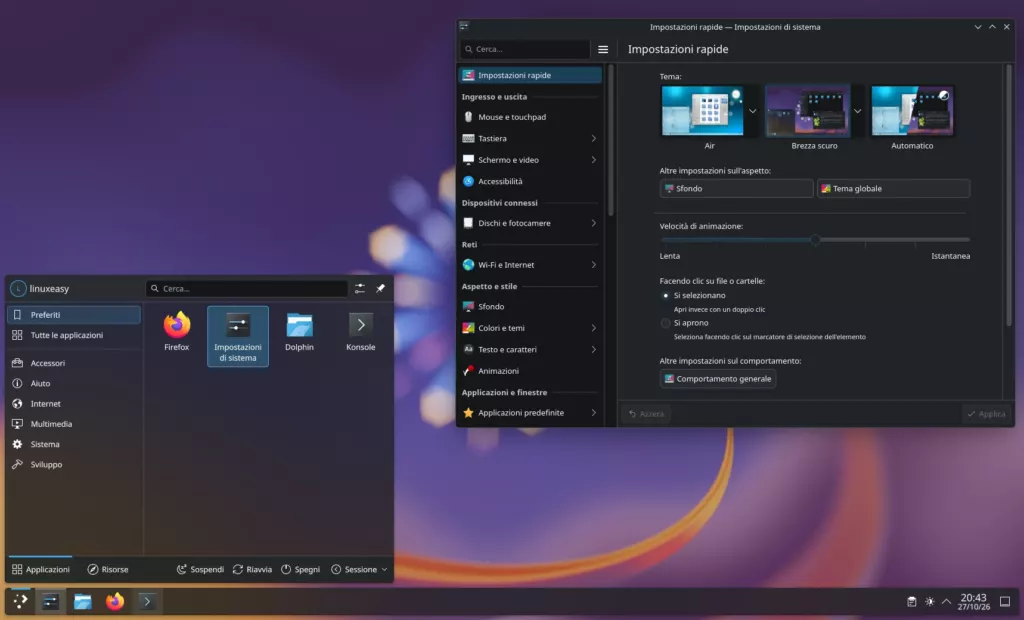Open Konsole from the taskbar
The height and width of the screenshot is (620, 1024).
pos(147,601)
